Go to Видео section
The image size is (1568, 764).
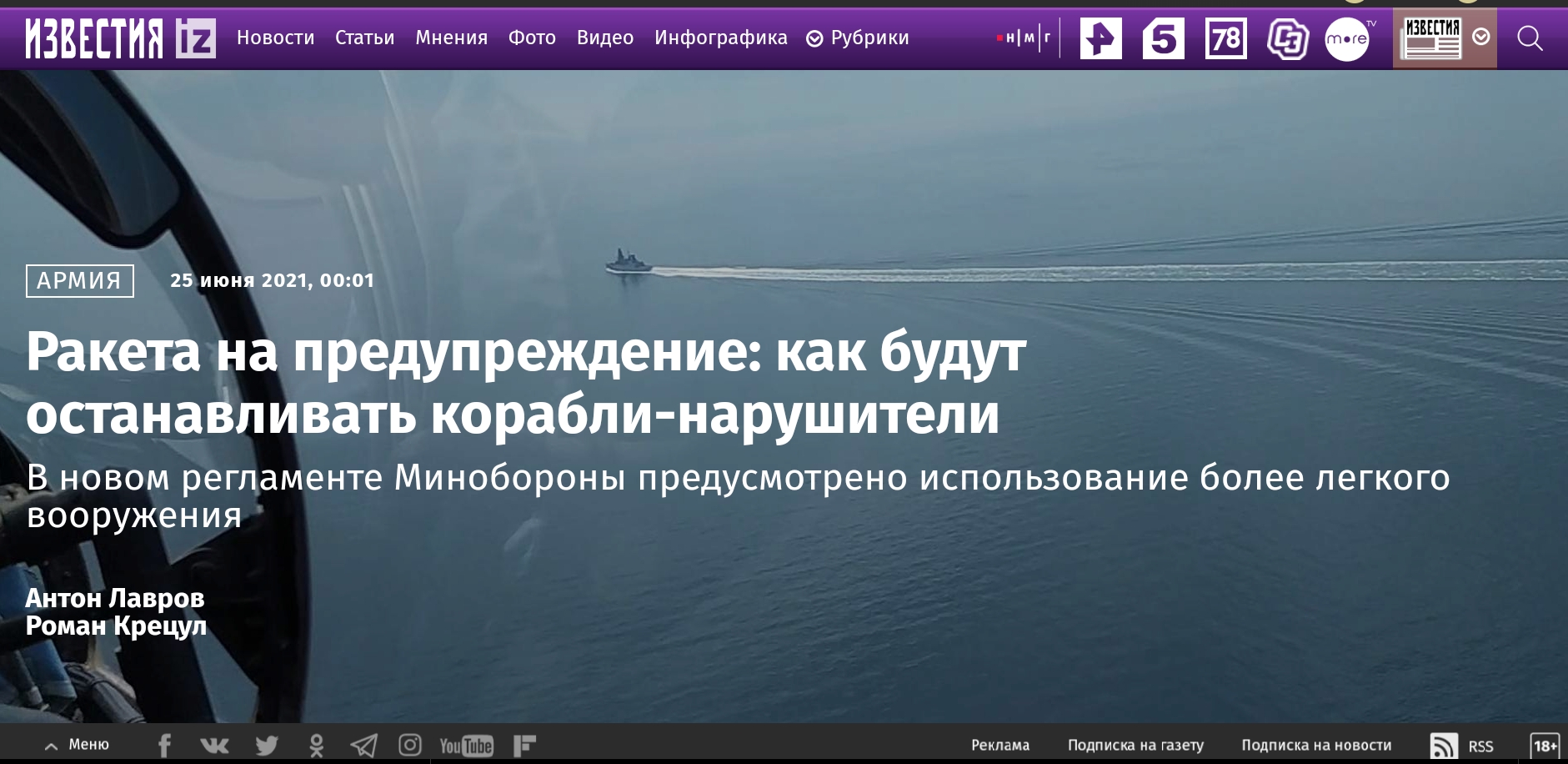click(605, 38)
